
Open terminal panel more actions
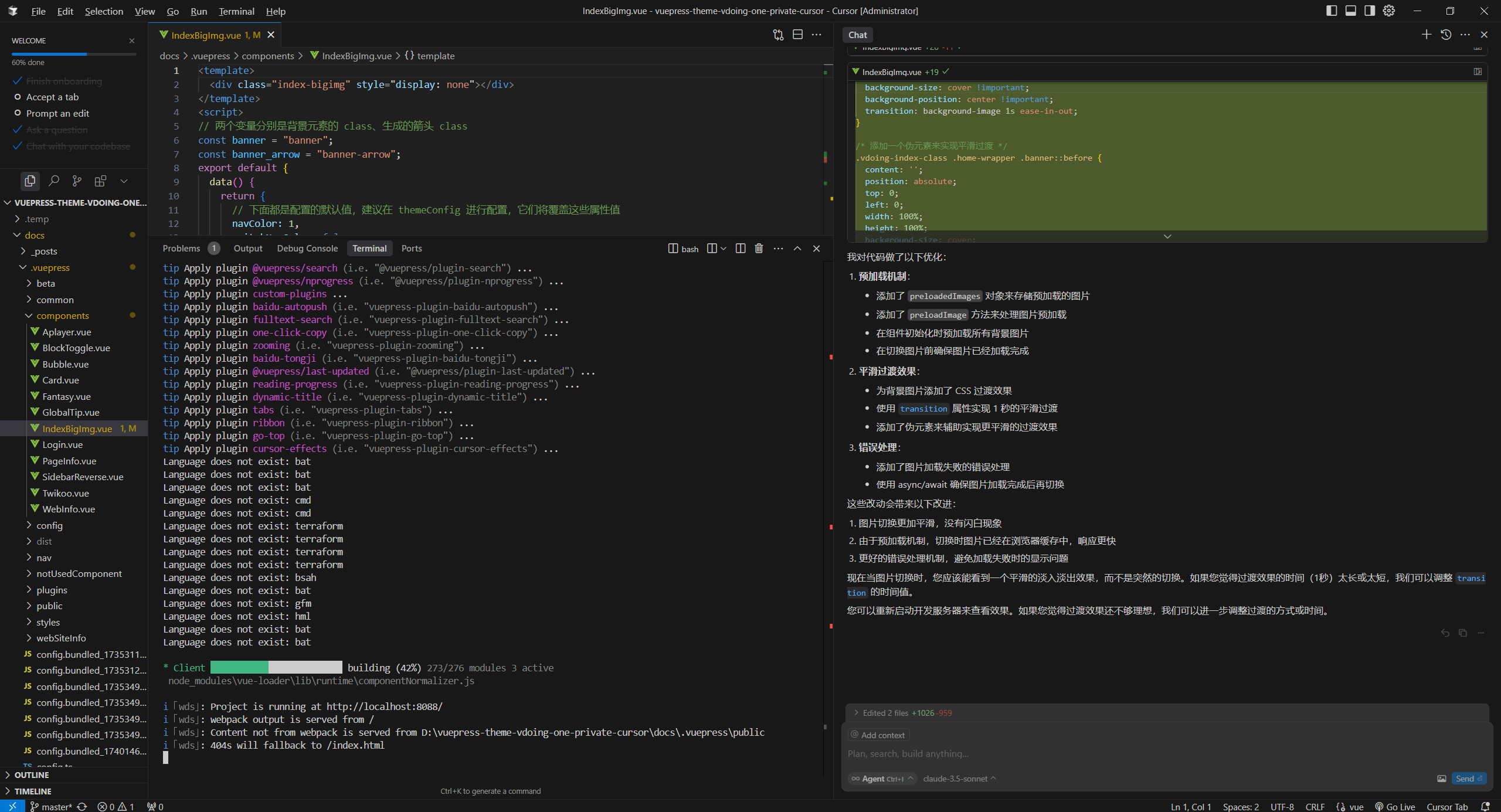778,249
